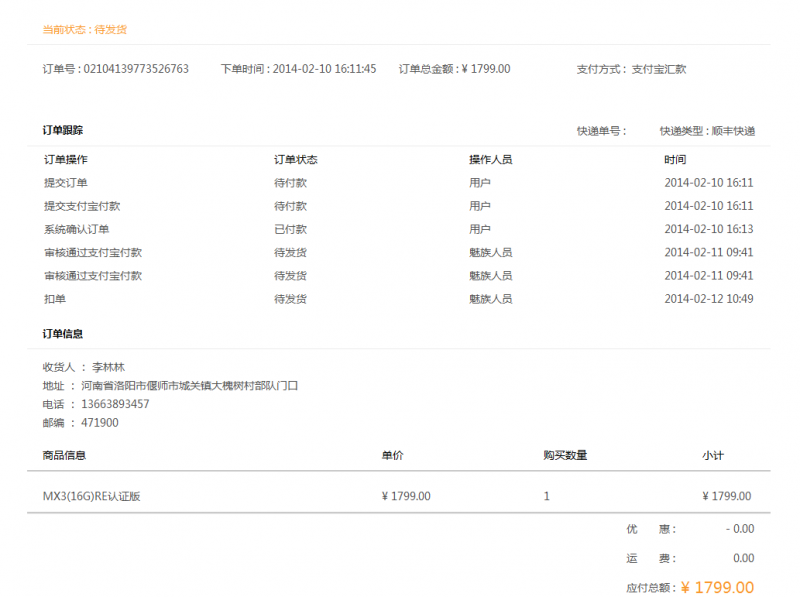
Task: Click the order time 2014-02-10 16:11:45
Action: point(324,69)
